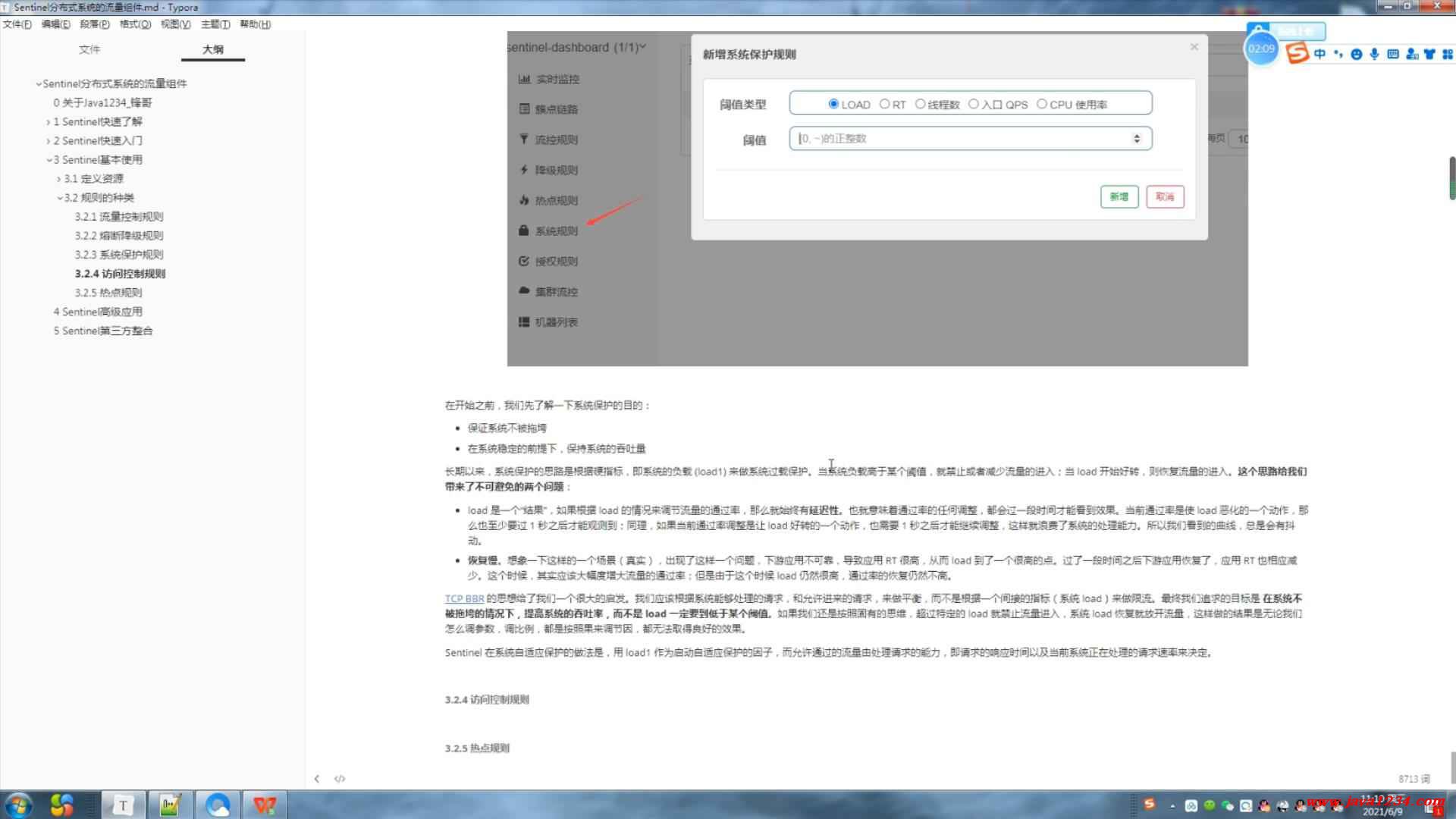Collapse the 3 Sentinel基本使用 outline node

(49, 160)
